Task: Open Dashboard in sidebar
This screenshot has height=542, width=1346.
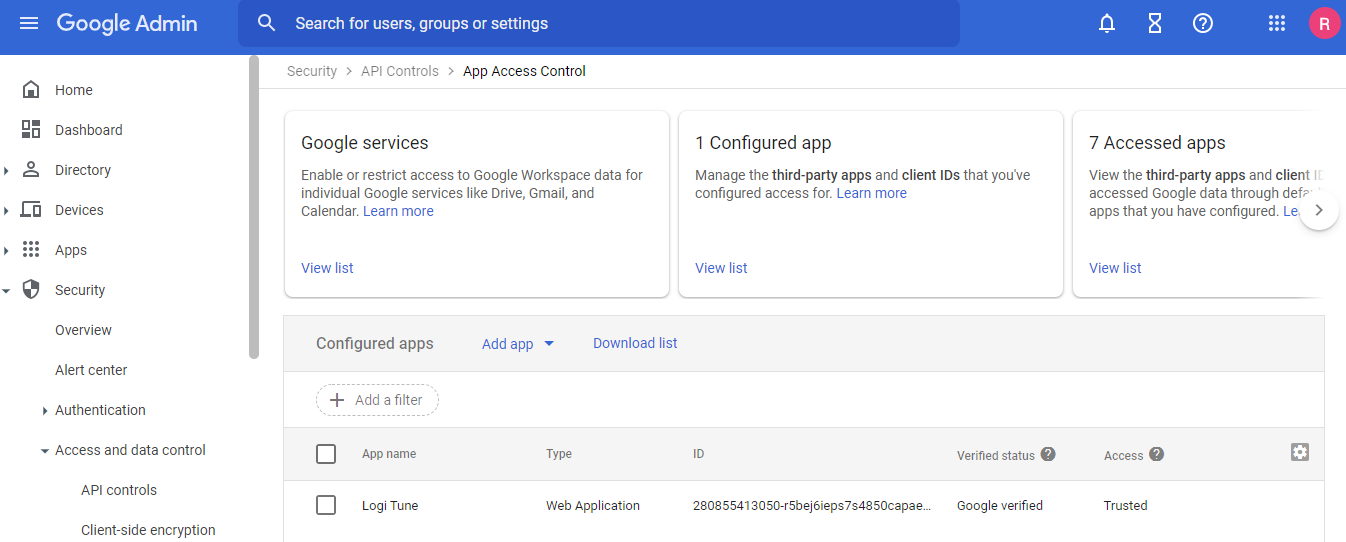Action: click(89, 130)
